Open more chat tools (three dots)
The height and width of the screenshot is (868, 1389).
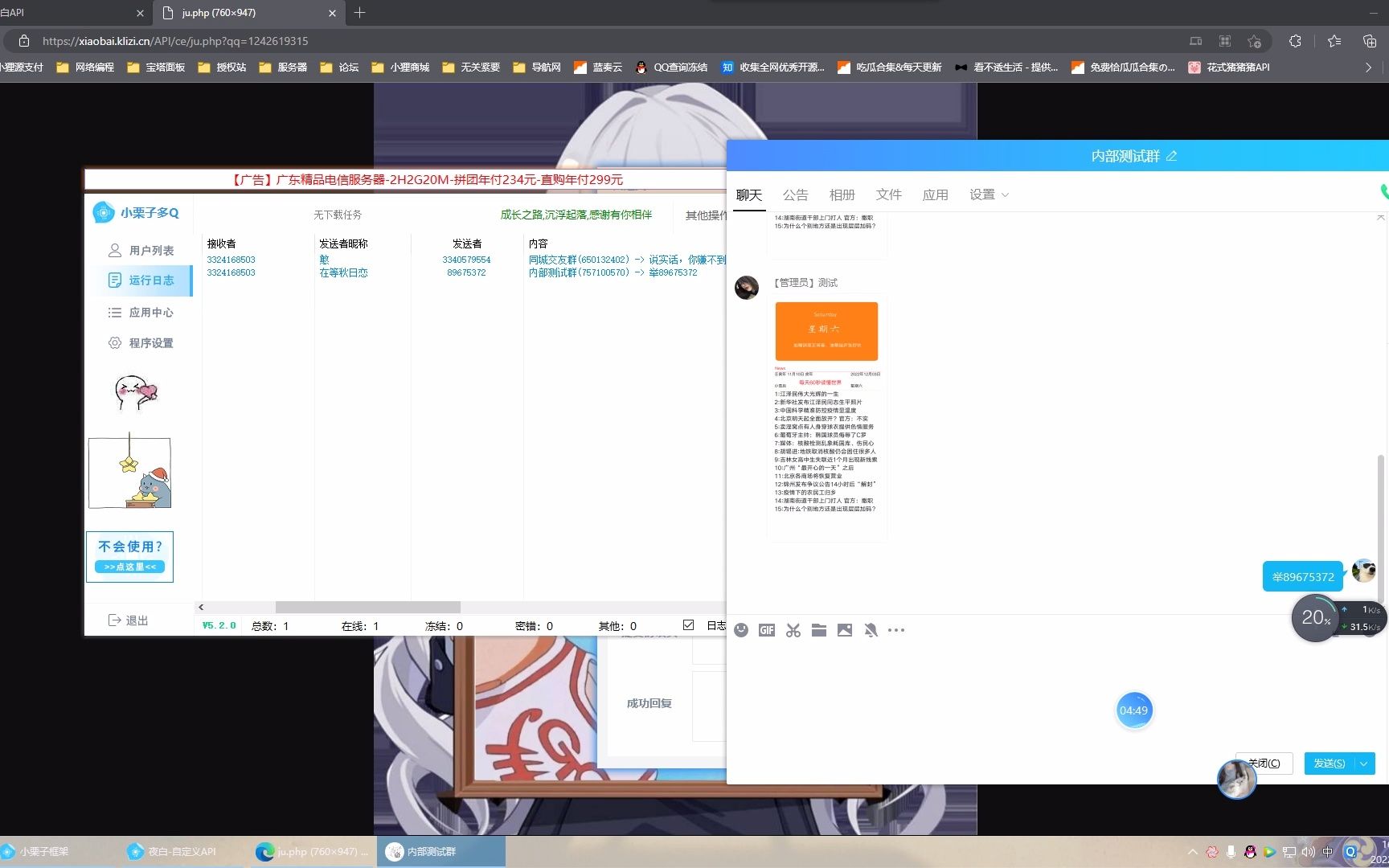coord(896,630)
